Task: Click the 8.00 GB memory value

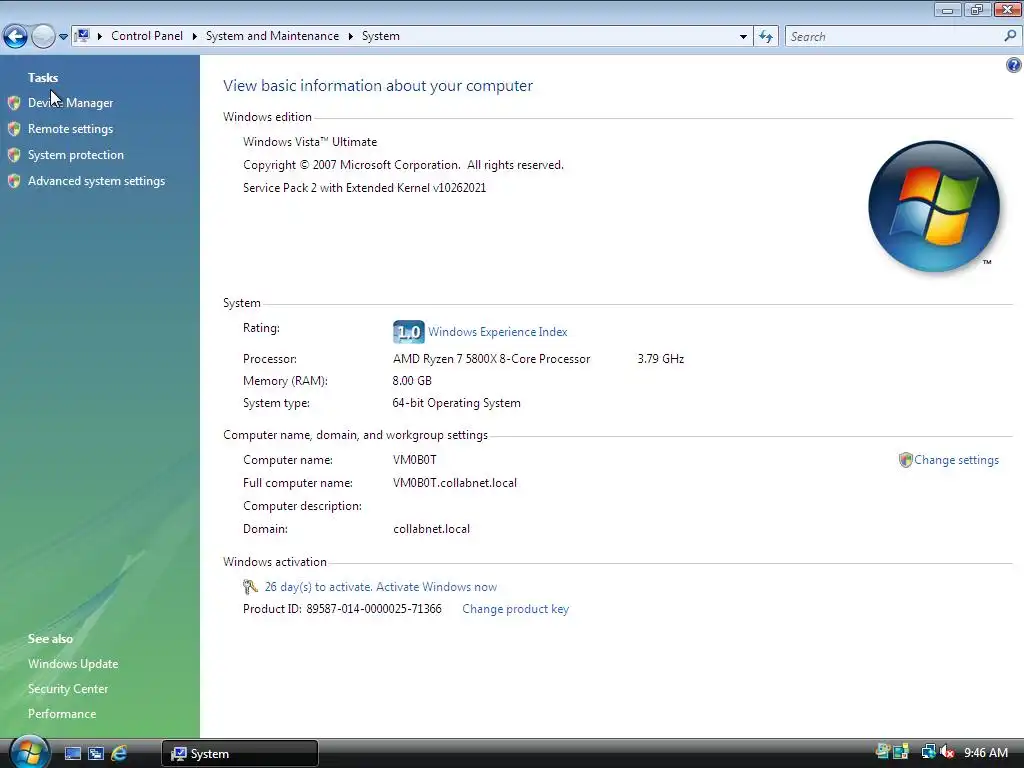Action: point(412,381)
